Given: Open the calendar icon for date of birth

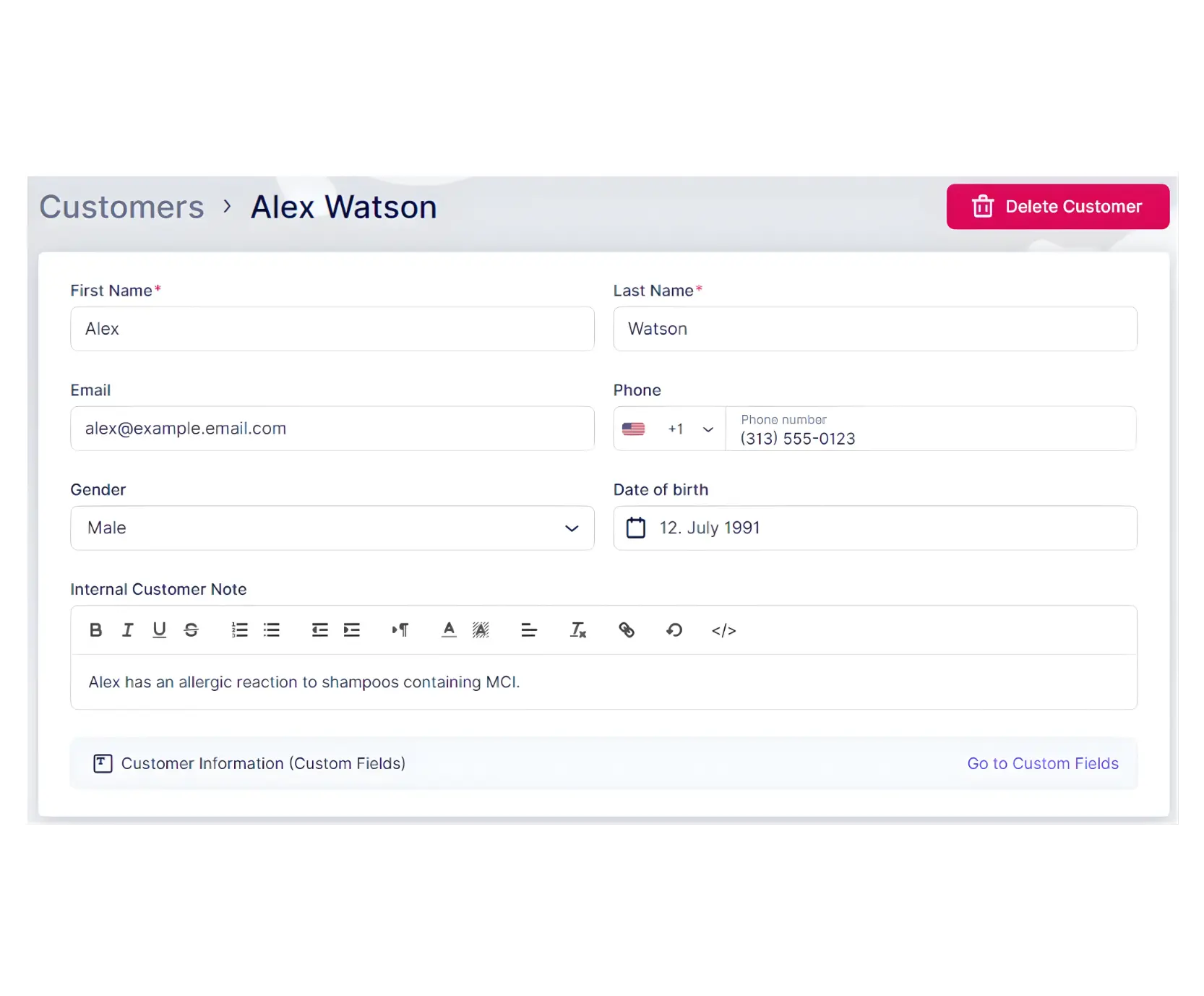Looking at the screenshot, I should 635,527.
